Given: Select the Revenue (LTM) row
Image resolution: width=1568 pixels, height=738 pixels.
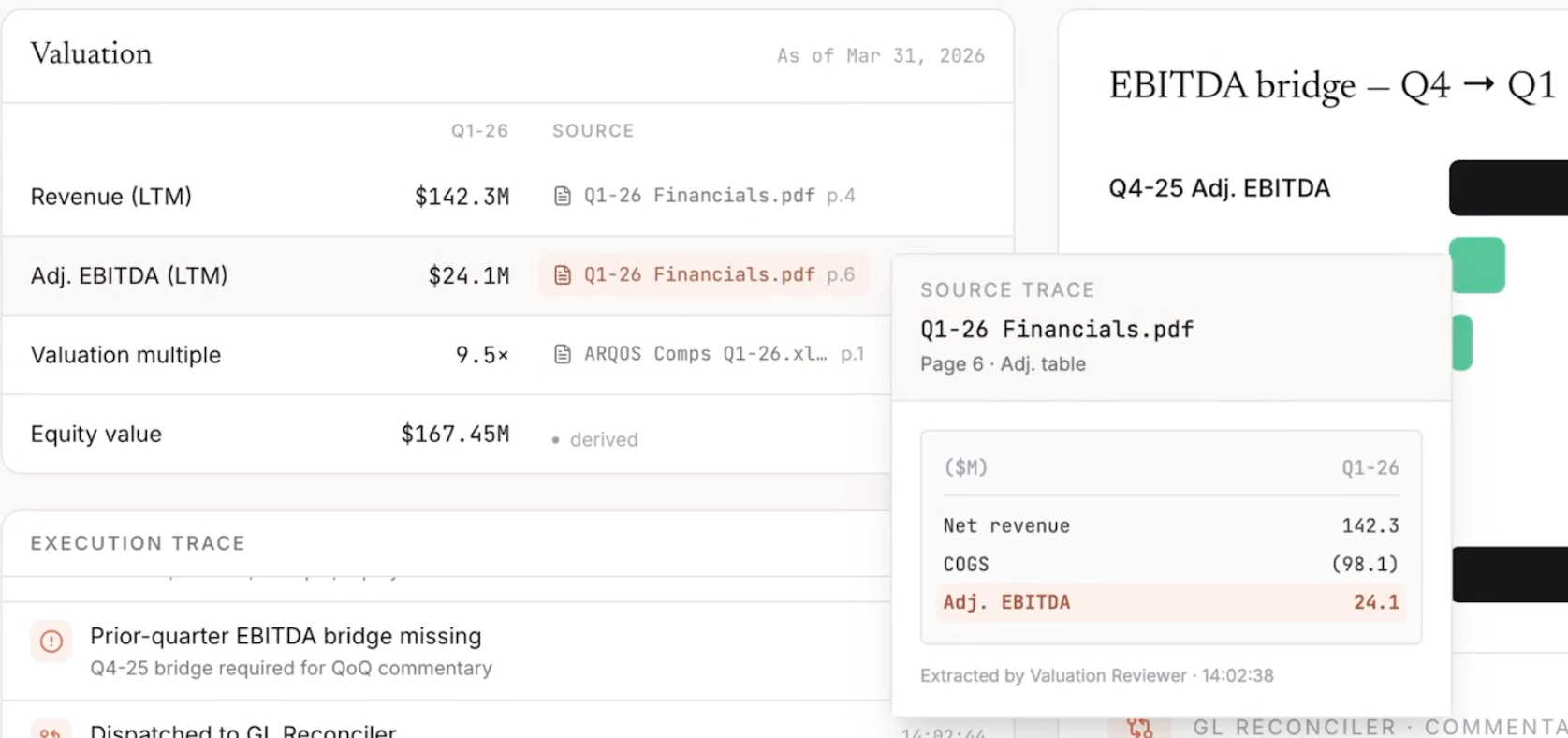Looking at the screenshot, I should [507, 197].
